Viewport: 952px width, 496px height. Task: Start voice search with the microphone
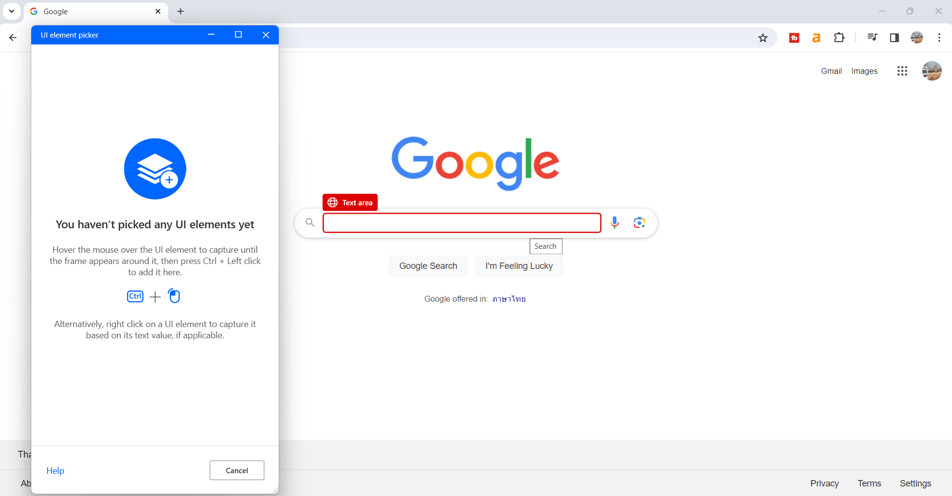tap(614, 223)
